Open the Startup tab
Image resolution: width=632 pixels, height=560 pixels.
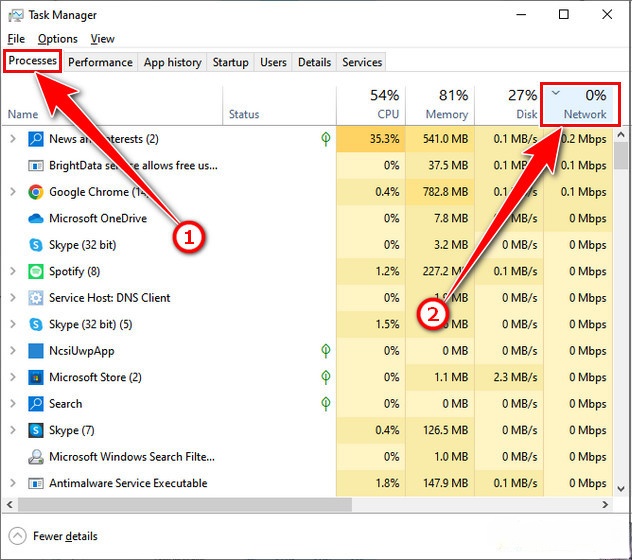[231, 62]
